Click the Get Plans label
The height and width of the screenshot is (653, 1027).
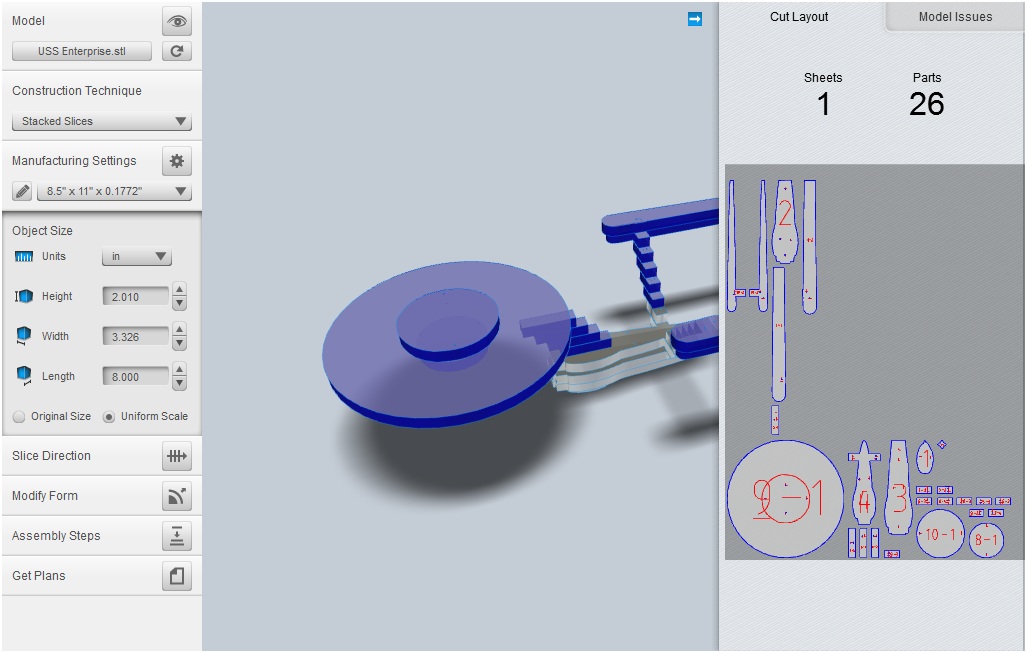click(x=39, y=576)
